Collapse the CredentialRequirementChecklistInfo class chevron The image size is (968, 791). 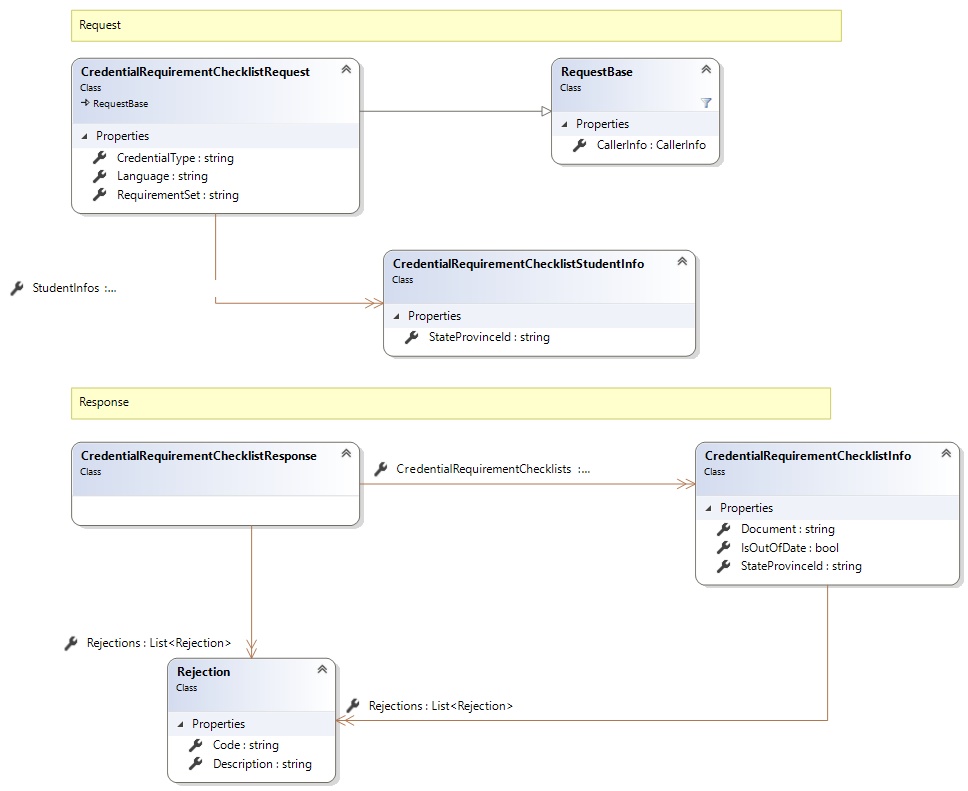(945, 454)
